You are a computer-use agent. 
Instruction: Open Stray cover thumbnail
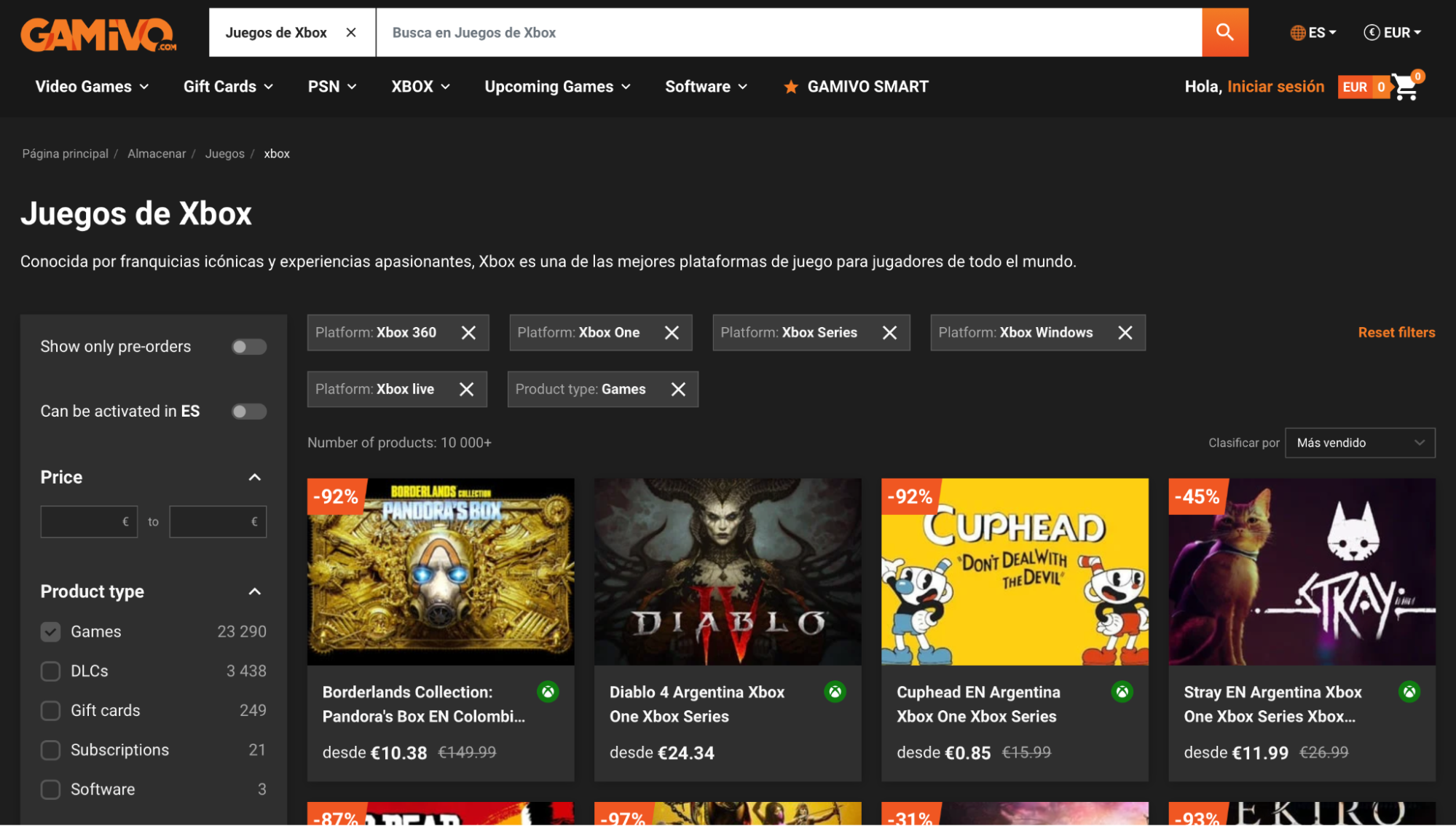[x=1302, y=572]
